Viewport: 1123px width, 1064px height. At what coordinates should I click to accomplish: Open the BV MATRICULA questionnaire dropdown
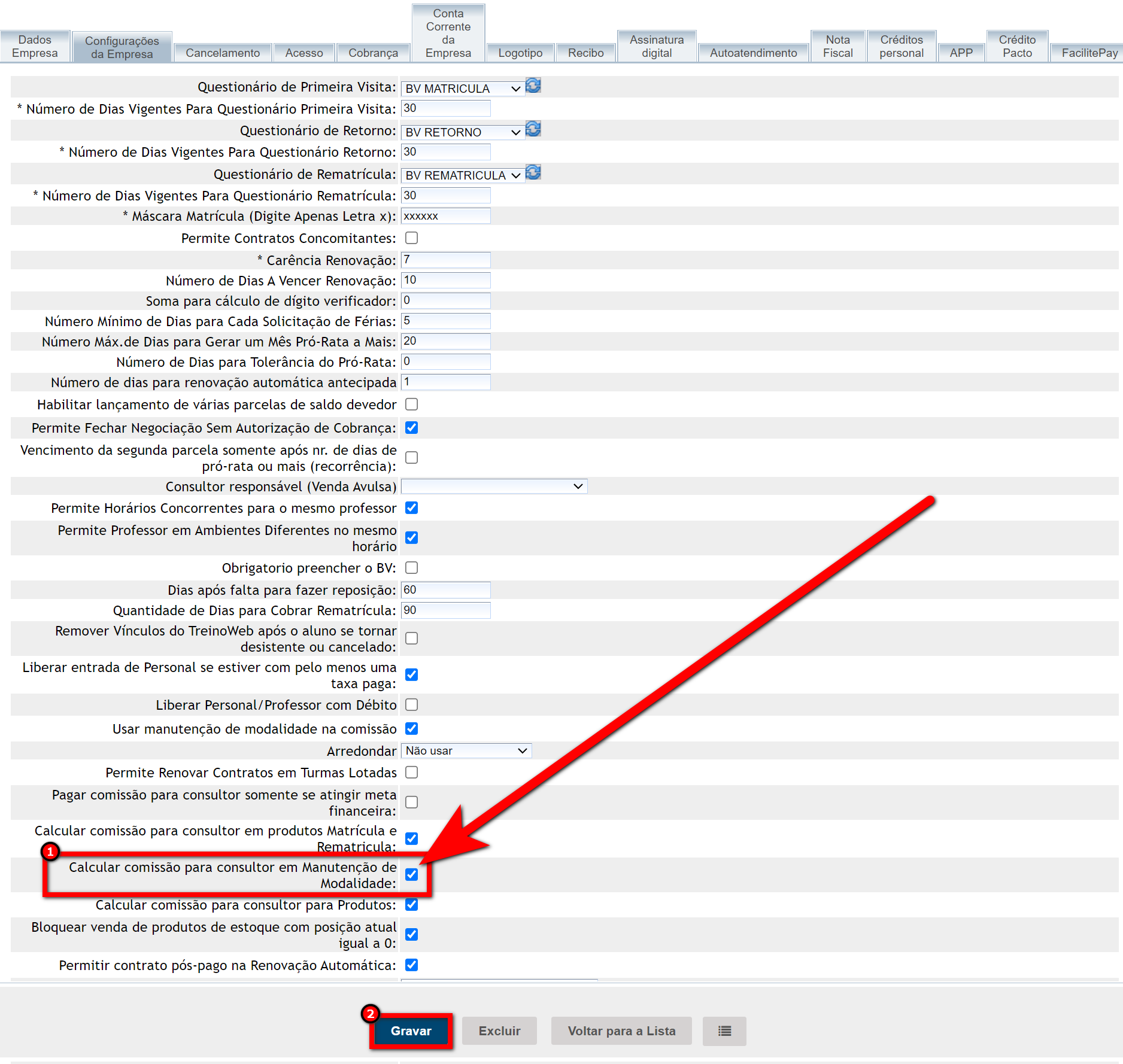pyautogui.click(x=462, y=89)
